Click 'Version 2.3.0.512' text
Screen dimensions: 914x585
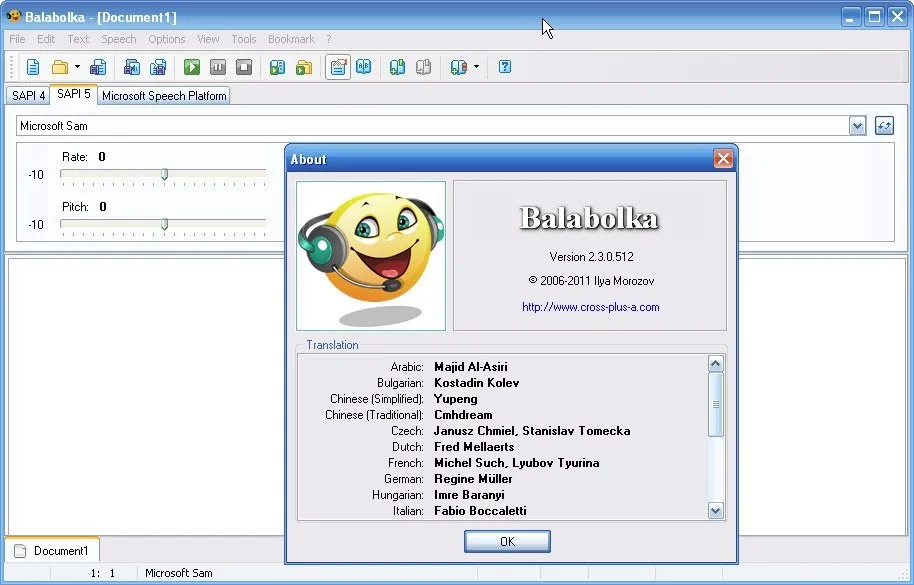pyautogui.click(x=591, y=257)
